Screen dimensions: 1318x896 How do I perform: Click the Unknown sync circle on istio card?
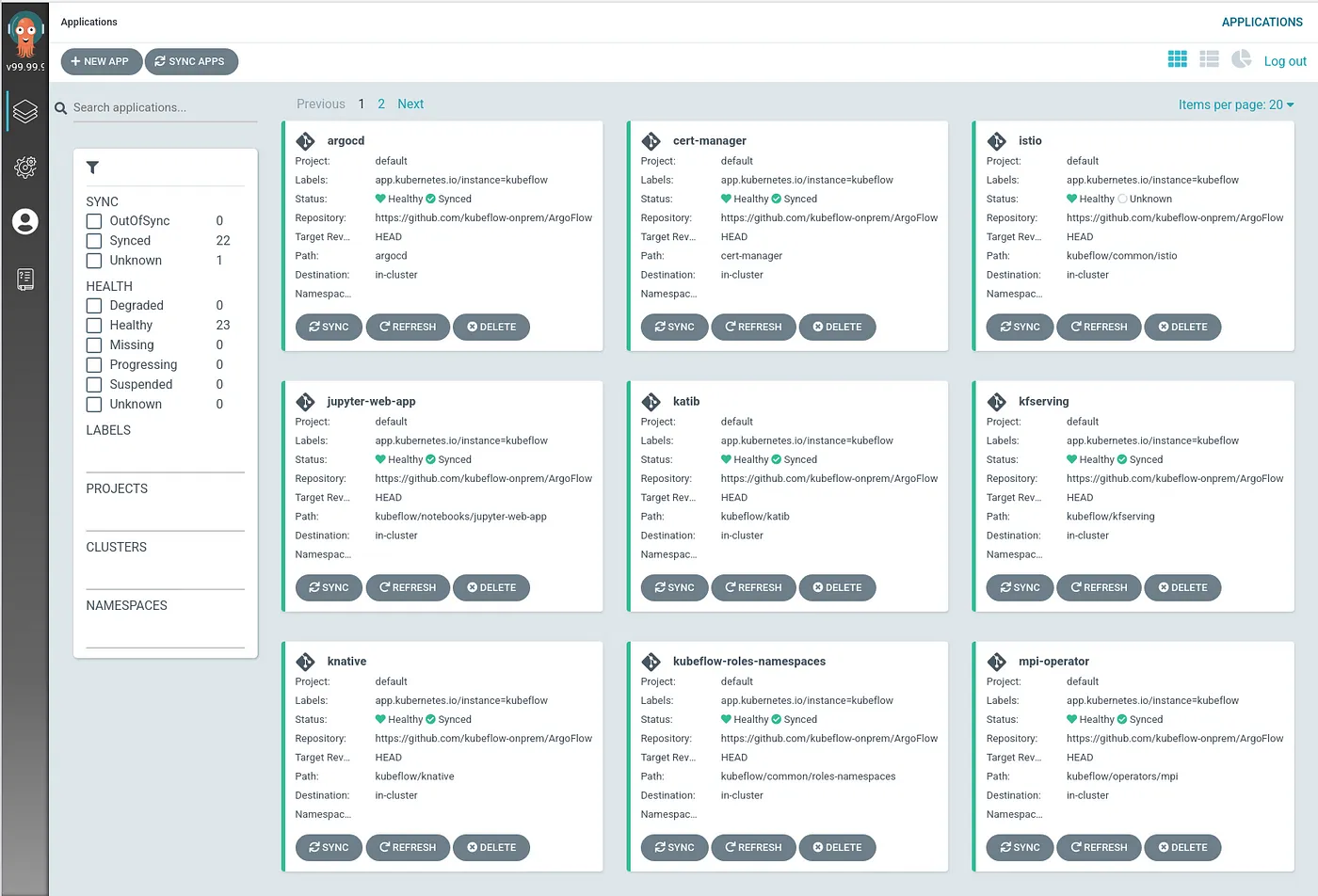tap(1122, 199)
